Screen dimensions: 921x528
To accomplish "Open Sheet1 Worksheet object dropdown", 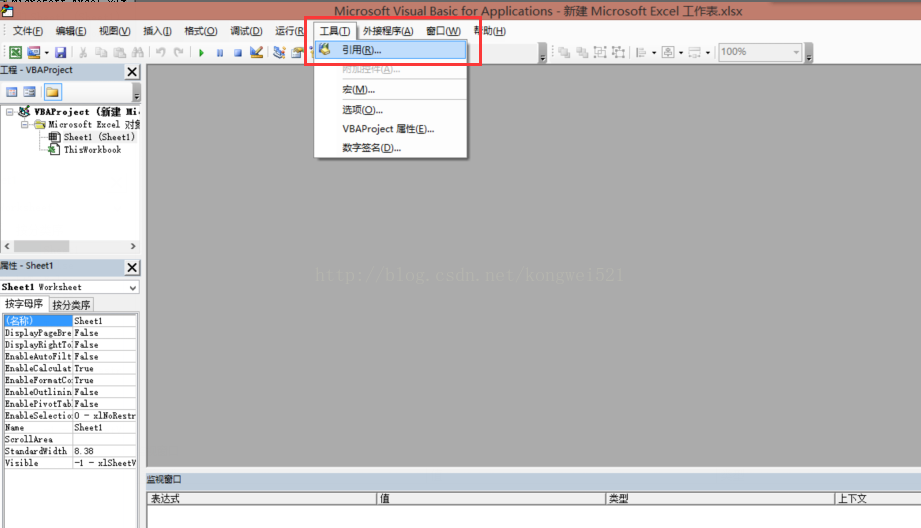I will coord(133,287).
